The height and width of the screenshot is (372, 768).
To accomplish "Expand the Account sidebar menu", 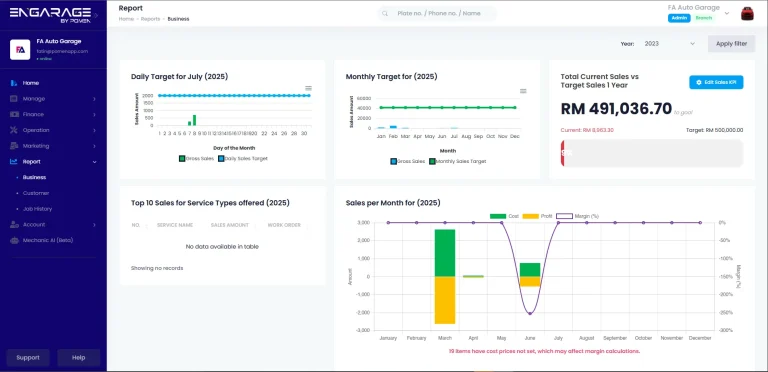I will (x=54, y=225).
